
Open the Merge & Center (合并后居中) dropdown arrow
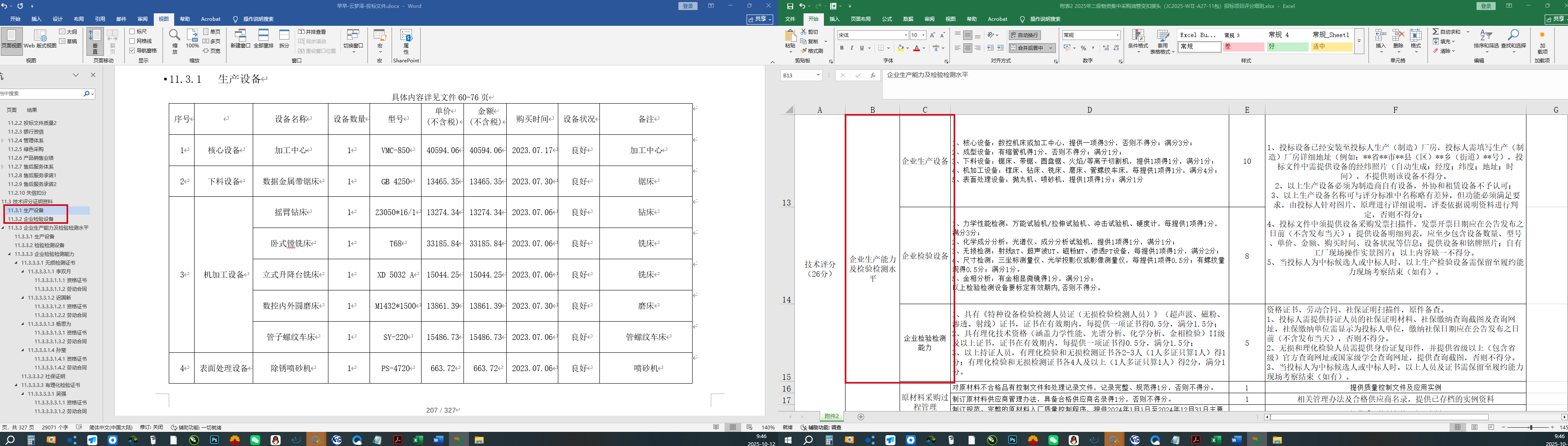click(1051, 48)
